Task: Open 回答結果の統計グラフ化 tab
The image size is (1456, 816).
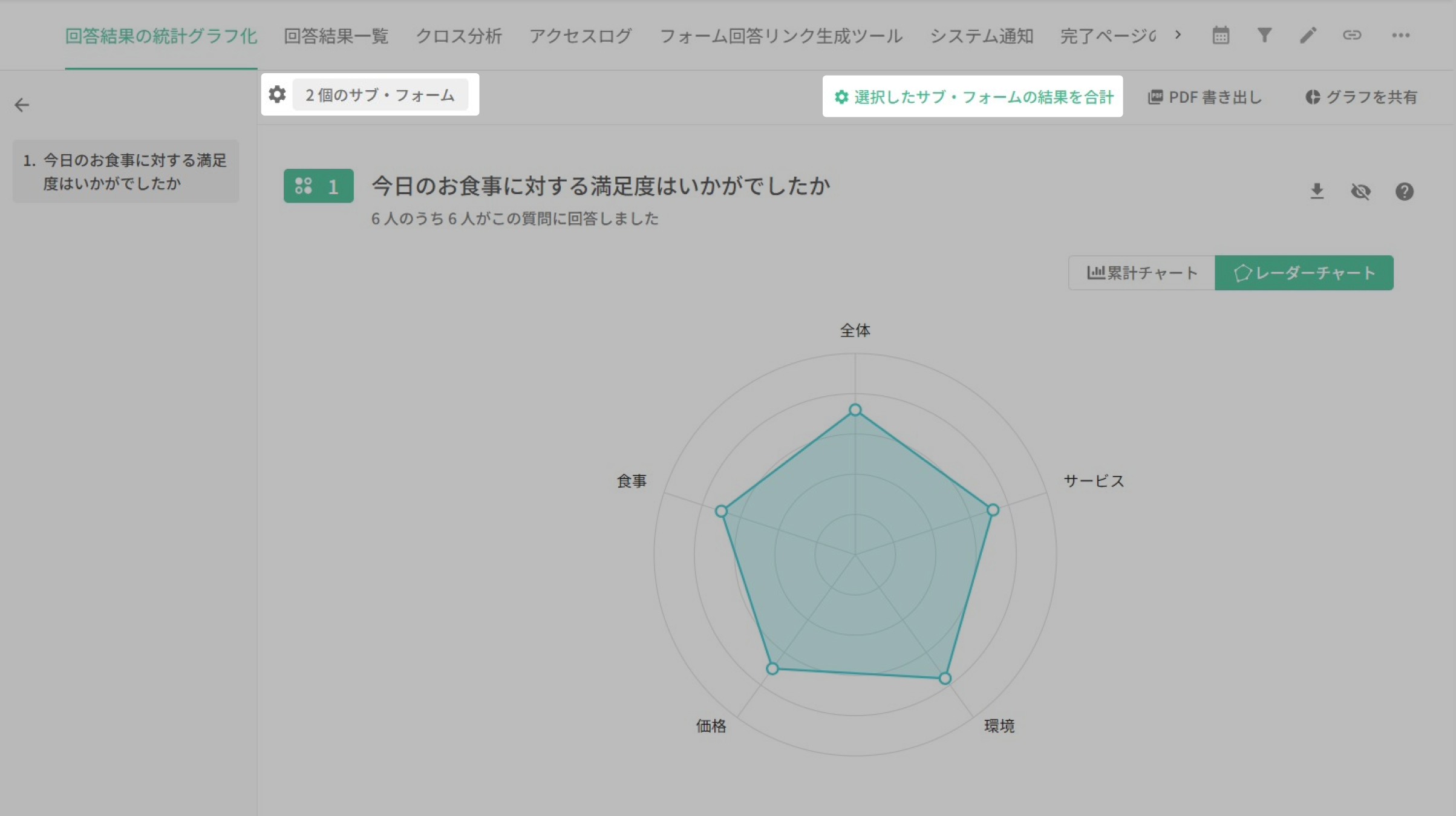Action: coord(161,36)
